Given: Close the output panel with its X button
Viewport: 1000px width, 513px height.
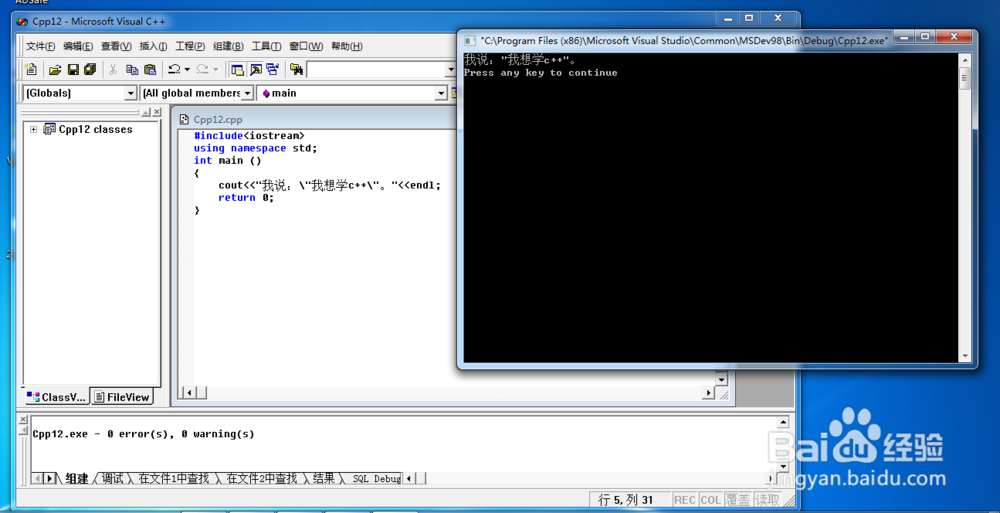Looking at the screenshot, I should point(24,419).
